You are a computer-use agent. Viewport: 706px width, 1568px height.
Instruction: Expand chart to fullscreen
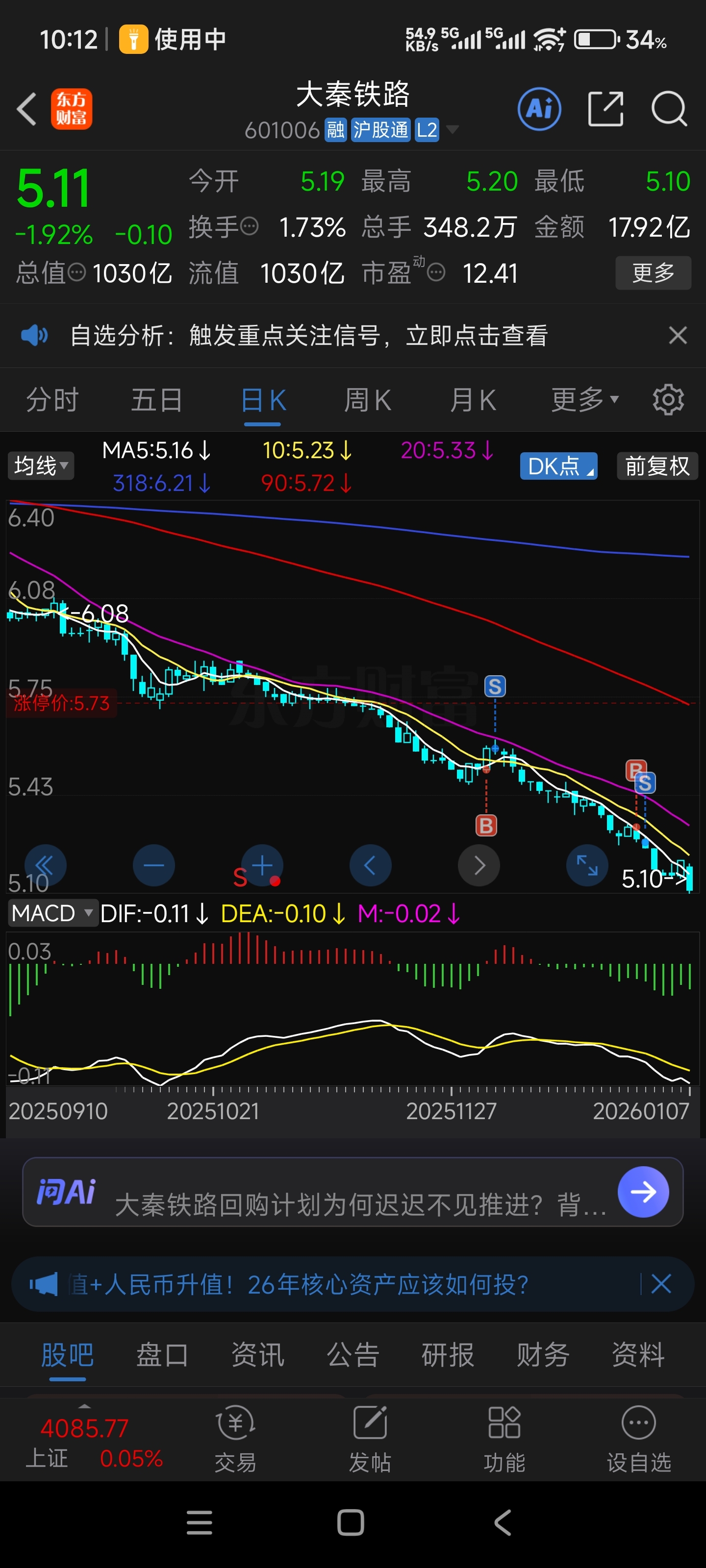click(x=587, y=865)
